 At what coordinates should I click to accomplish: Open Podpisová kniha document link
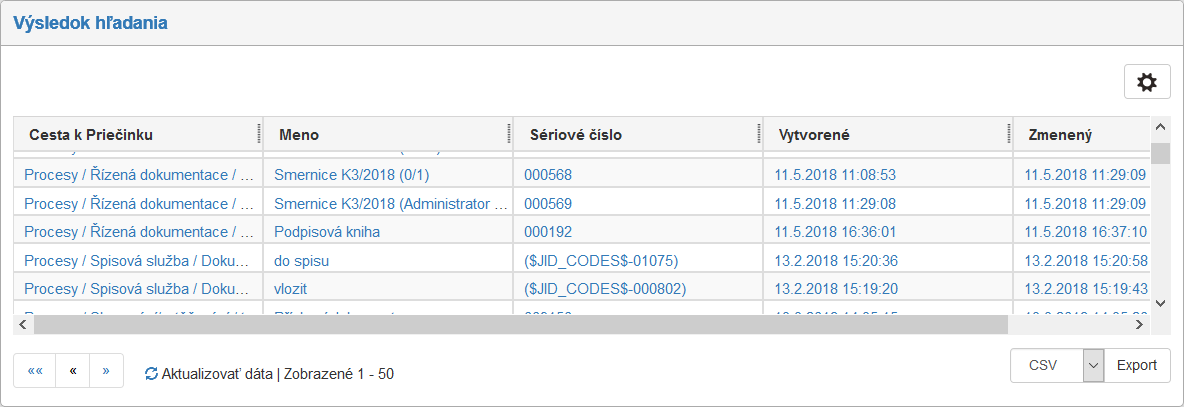327,232
